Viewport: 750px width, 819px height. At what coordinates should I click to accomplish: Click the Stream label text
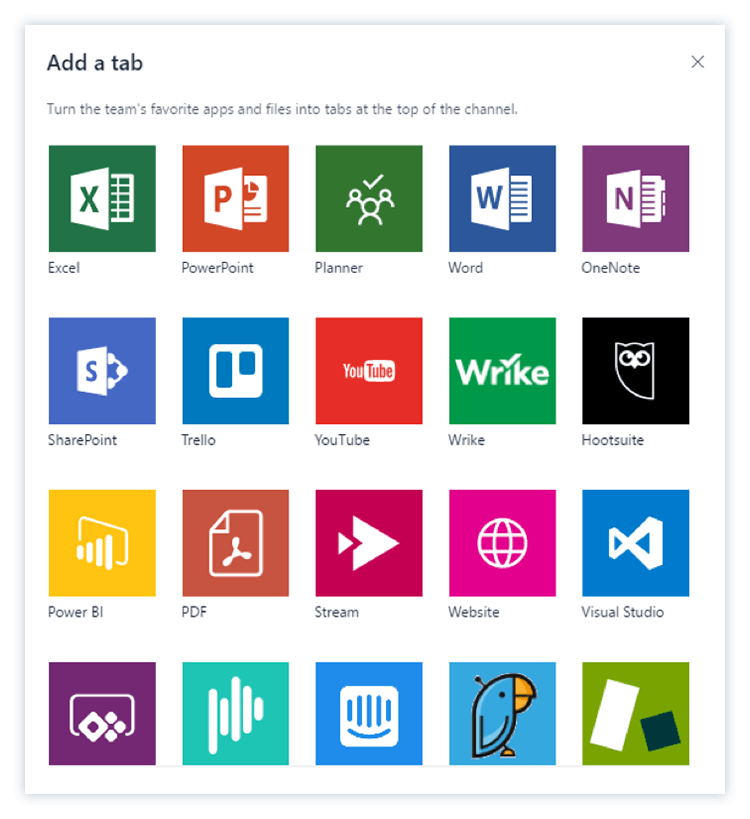[x=336, y=612]
